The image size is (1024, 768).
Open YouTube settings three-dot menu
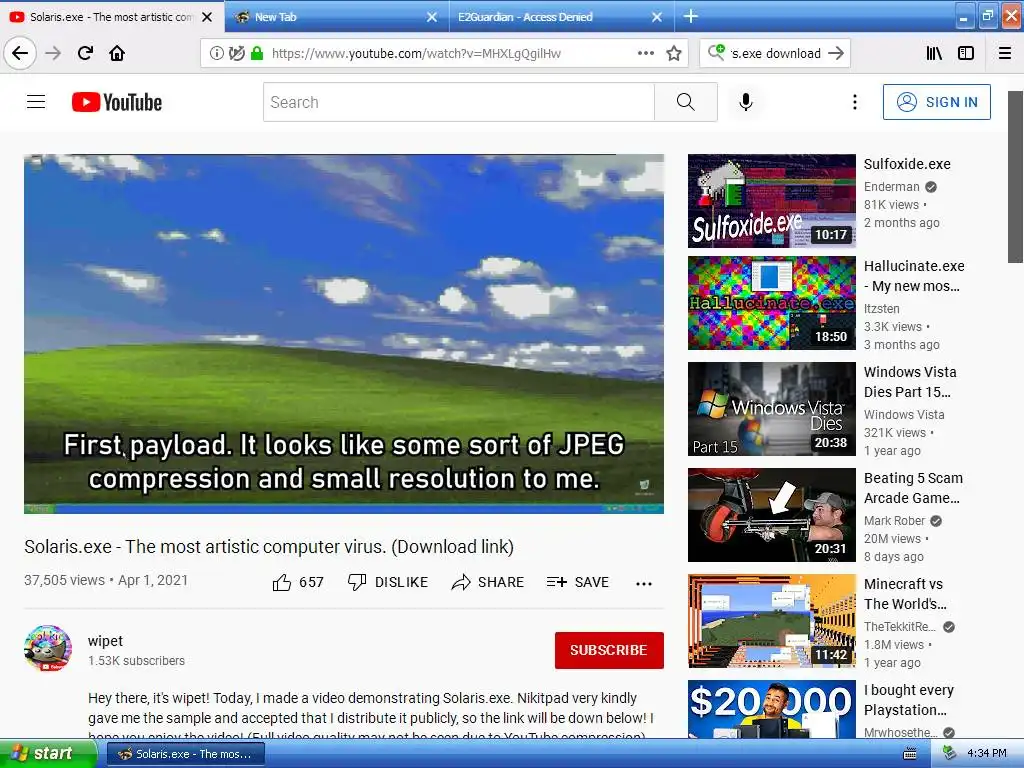(x=854, y=102)
